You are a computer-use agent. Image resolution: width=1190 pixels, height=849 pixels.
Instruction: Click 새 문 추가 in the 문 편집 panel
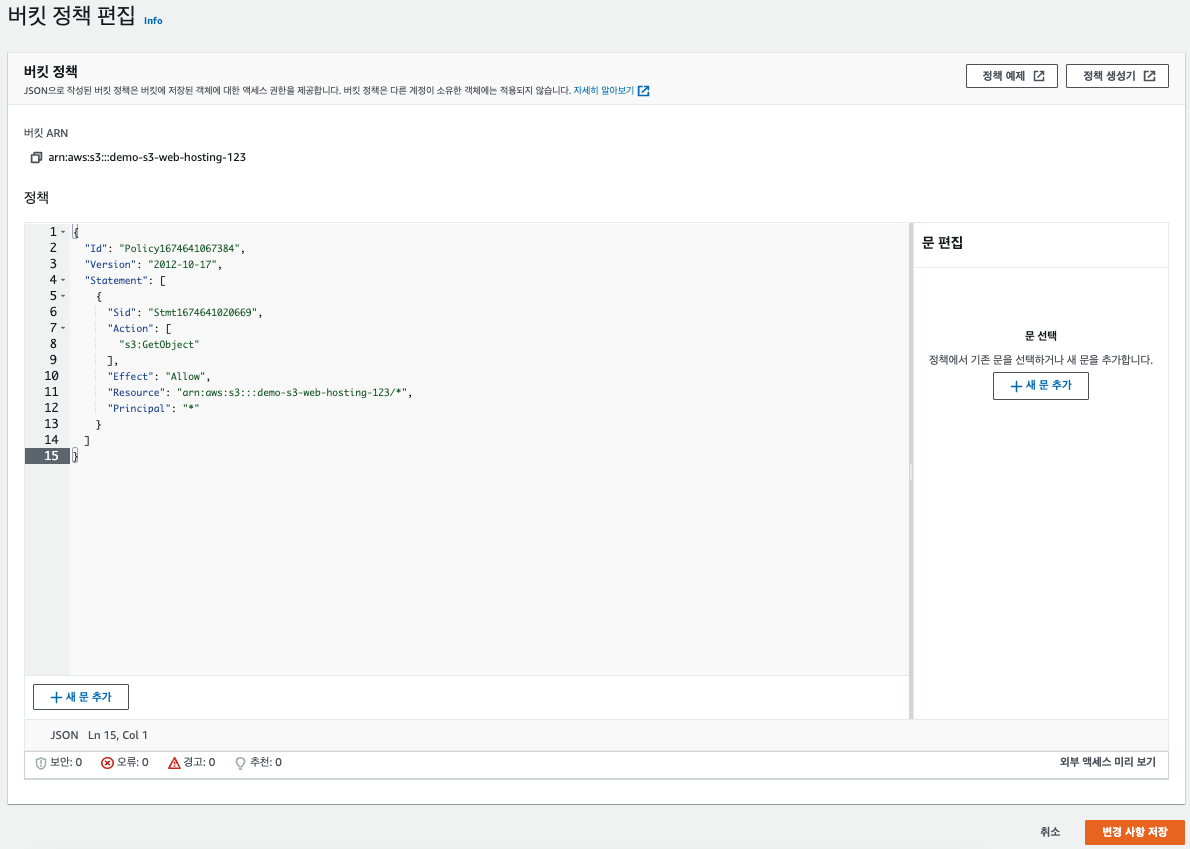1040,385
